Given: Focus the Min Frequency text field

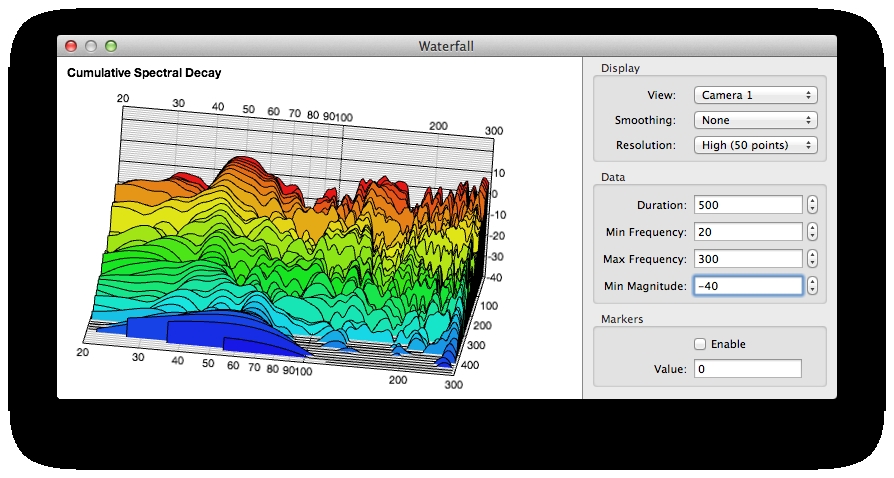Looking at the screenshot, I should (x=748, y=232).
